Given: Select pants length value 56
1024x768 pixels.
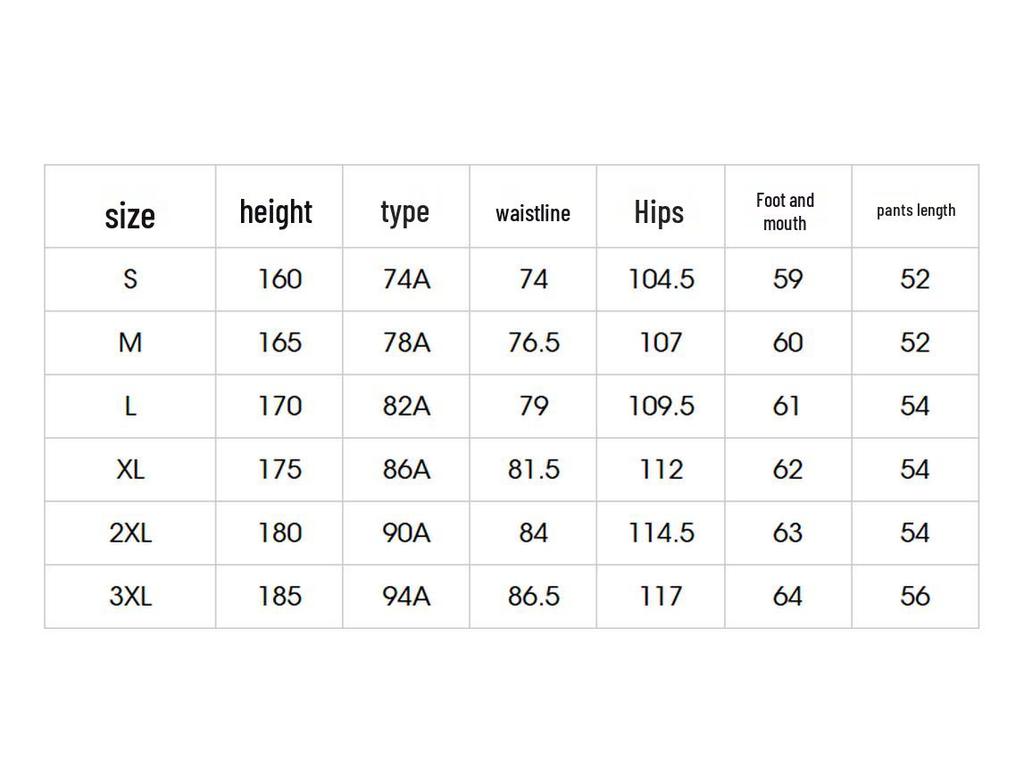Looking at the screenshot, I should click(x=915, y=597).
